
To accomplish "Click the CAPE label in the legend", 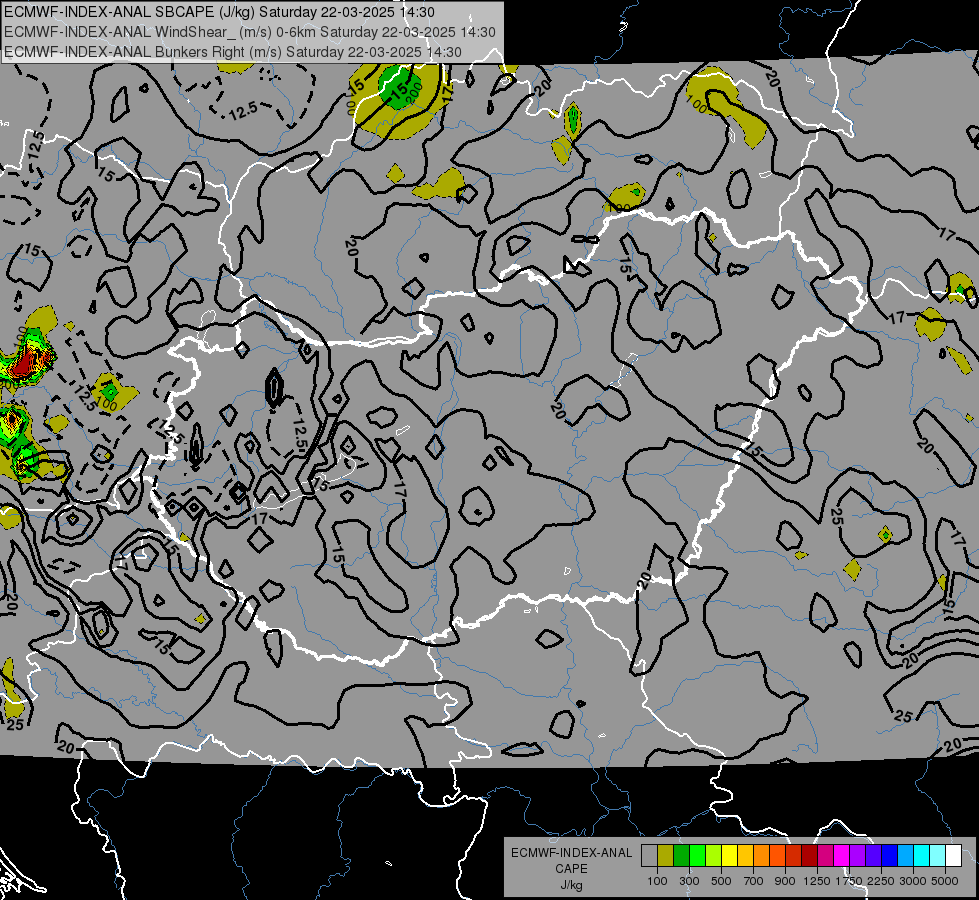I will pyautogui.click(x=572, y=868).
